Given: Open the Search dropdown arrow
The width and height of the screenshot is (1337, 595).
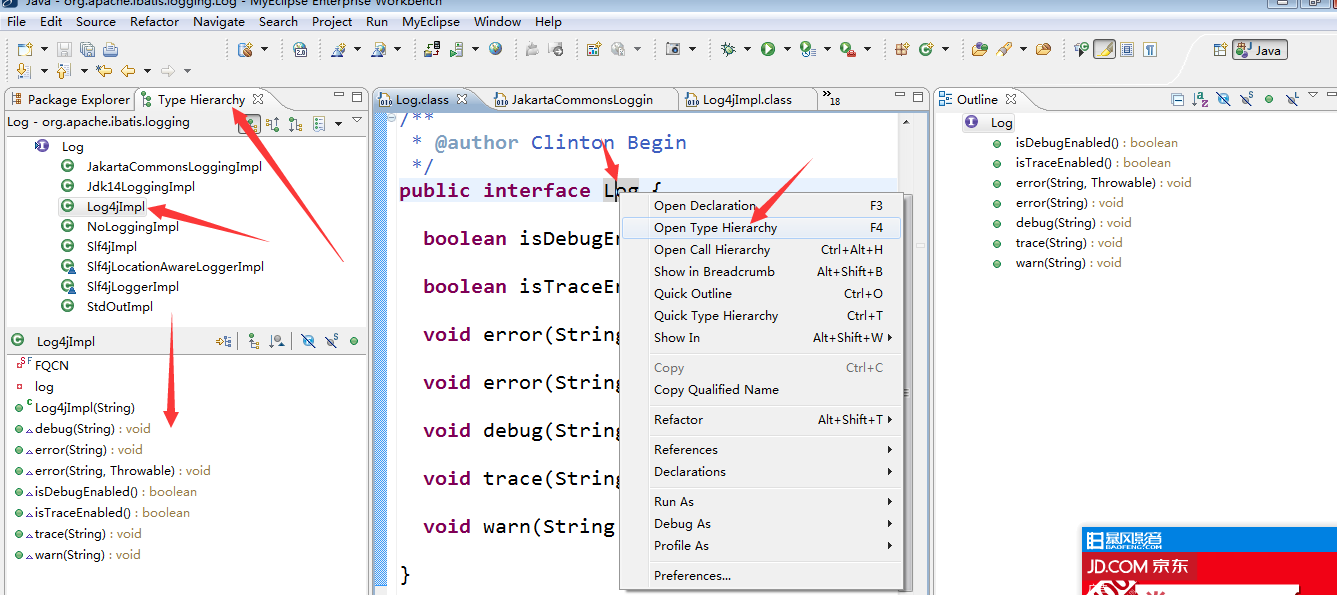Looking at the screenshot, I should pyautogui.click(x=1024, y=49).
